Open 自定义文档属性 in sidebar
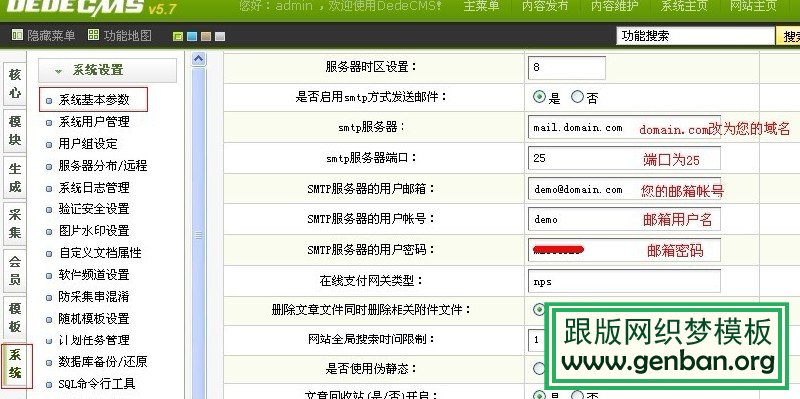 [100, 253]
